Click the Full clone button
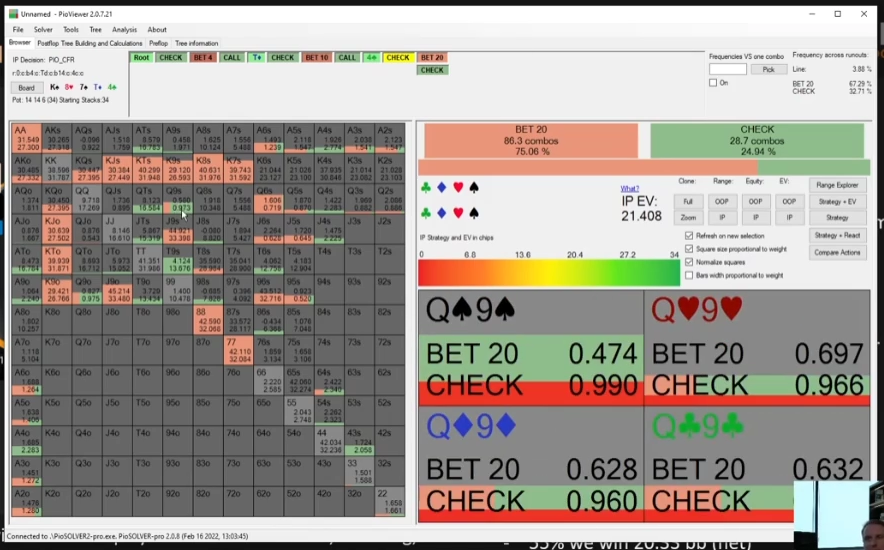884x550 pixels. [688, 201]
